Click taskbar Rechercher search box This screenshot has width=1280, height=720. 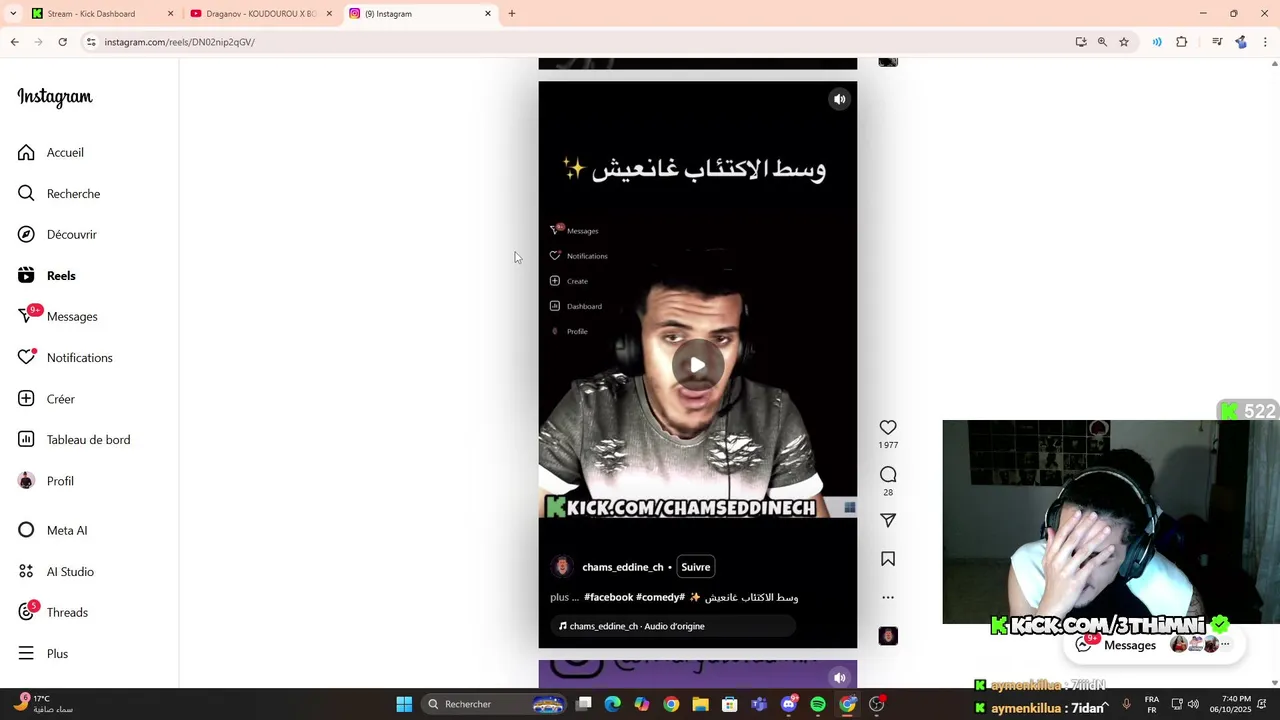[x=495, y=704]
